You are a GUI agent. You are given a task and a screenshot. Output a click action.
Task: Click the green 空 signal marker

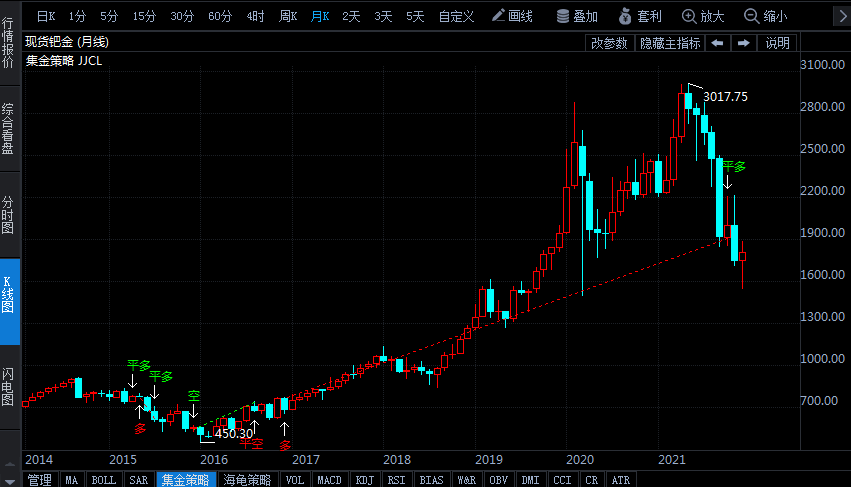coord(194,396)
